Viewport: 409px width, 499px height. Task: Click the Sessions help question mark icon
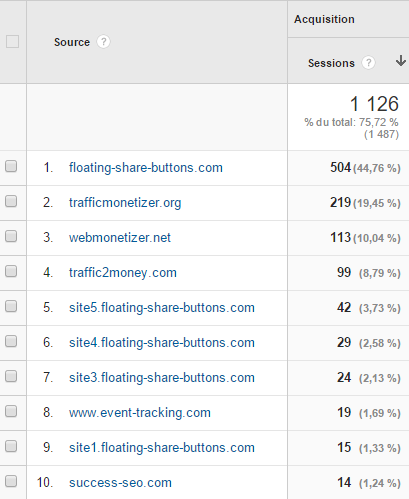[x=368, y=63]
